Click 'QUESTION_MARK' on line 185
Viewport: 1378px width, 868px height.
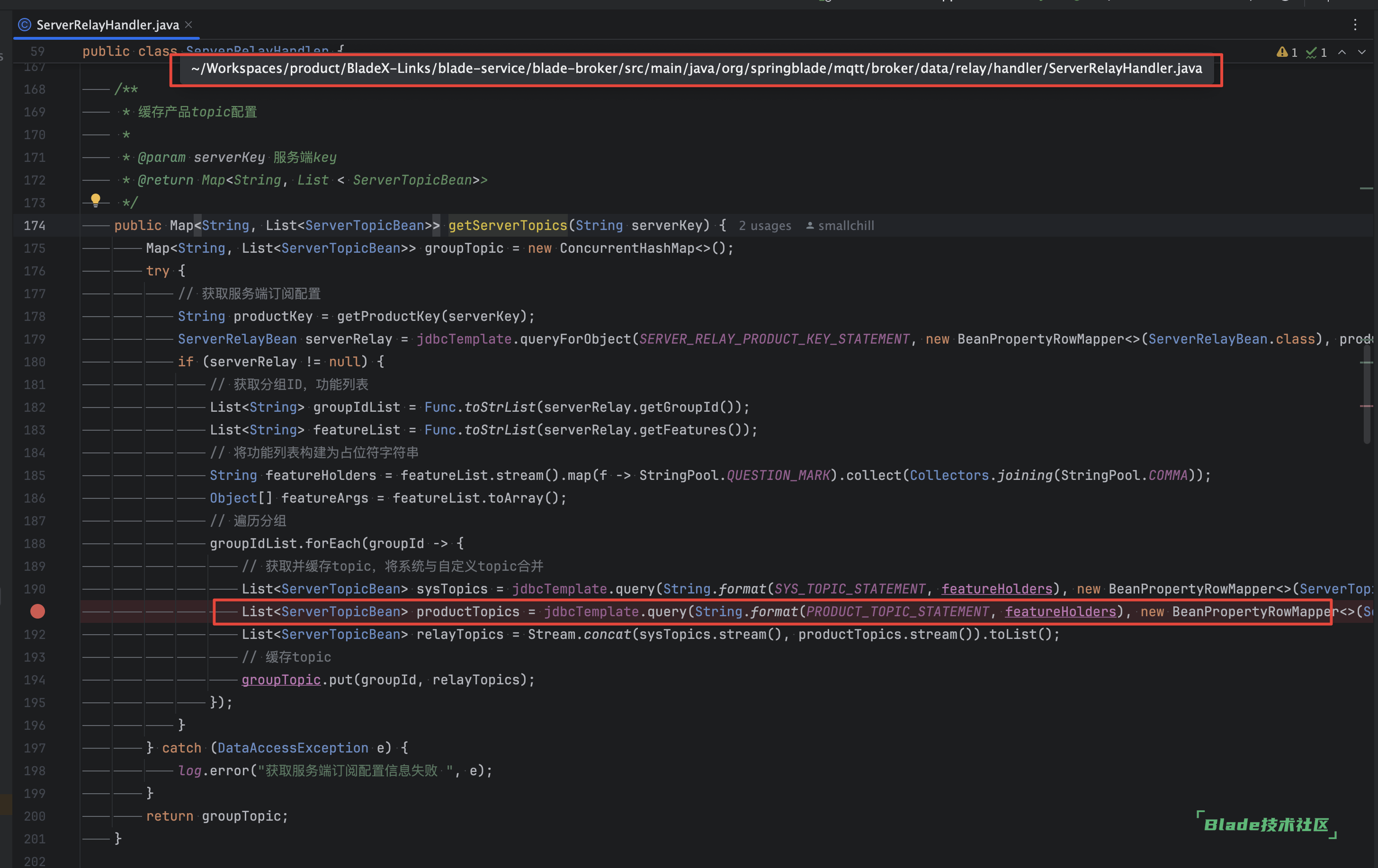[778, 475]
